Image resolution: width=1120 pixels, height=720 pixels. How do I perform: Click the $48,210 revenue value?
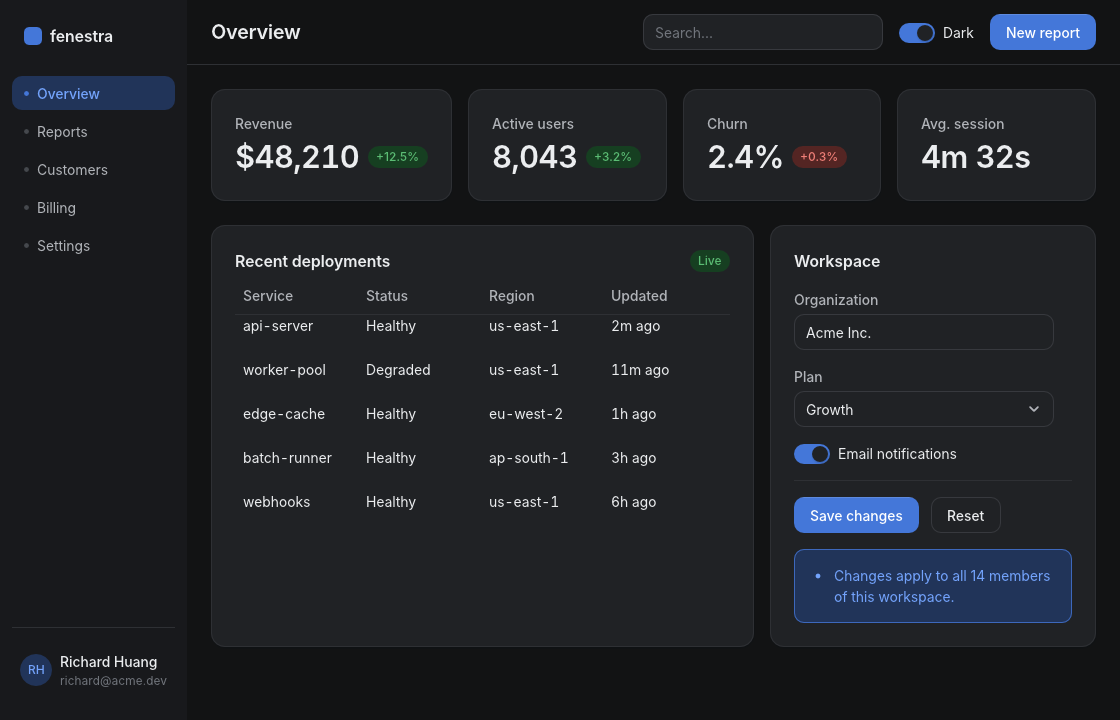coord(297,156)
